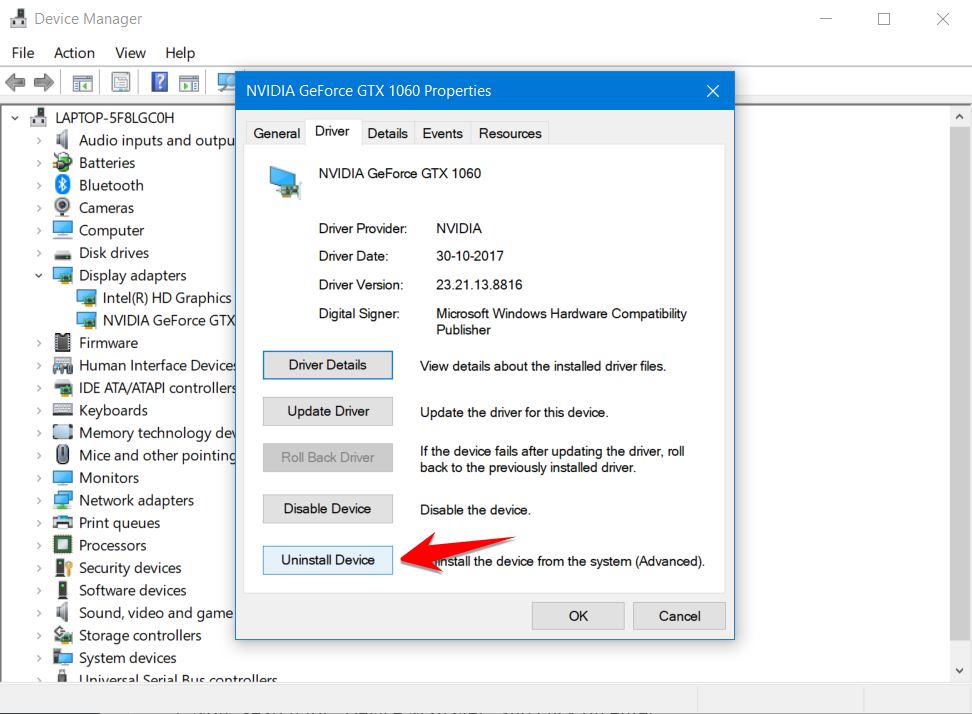This screenshot has width=972, height=714.
Task: Click the Update Driver button
Action: click(327, 412)
